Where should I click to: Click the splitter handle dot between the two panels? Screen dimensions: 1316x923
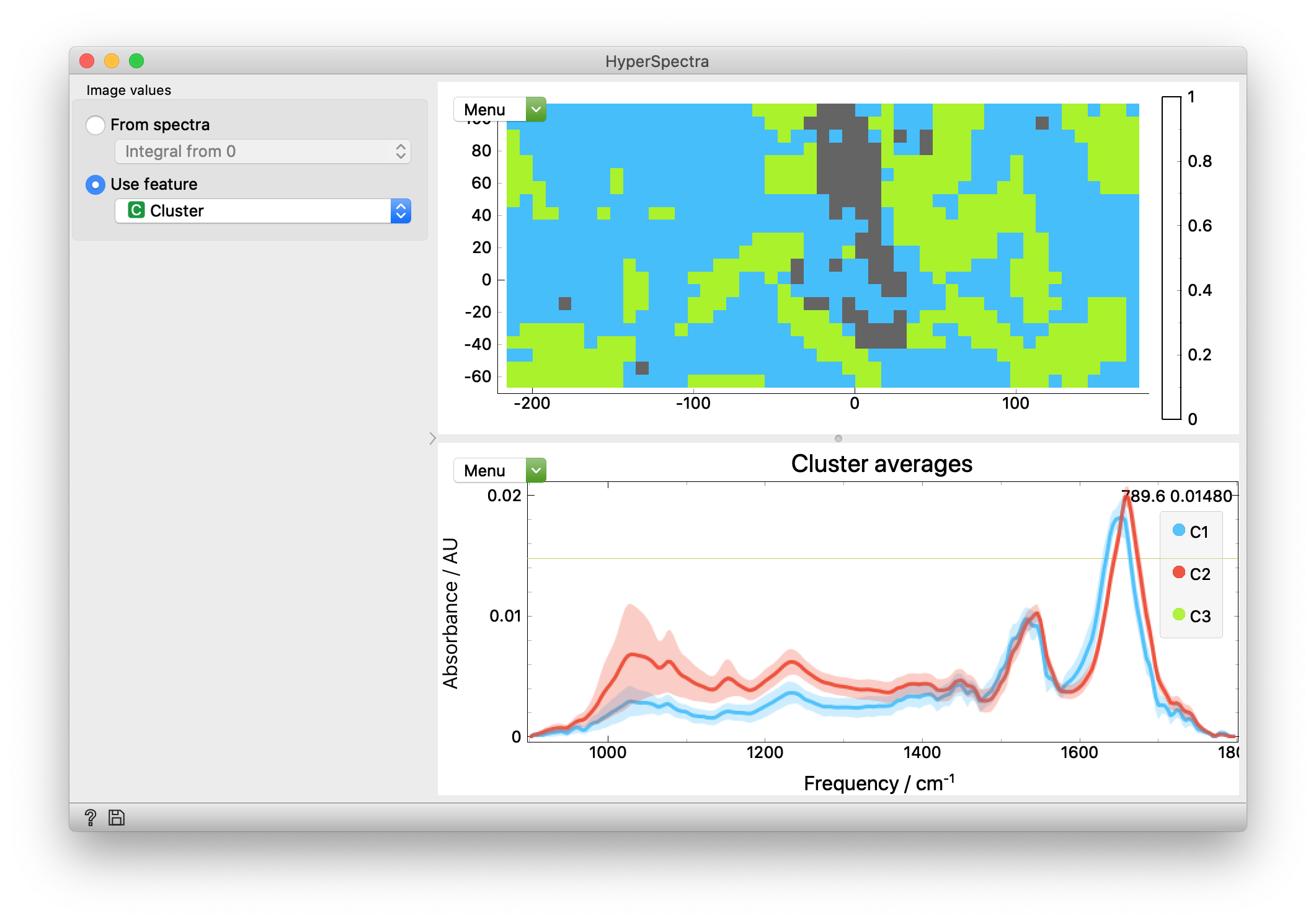pyautogui.click(x=838, y=438)
